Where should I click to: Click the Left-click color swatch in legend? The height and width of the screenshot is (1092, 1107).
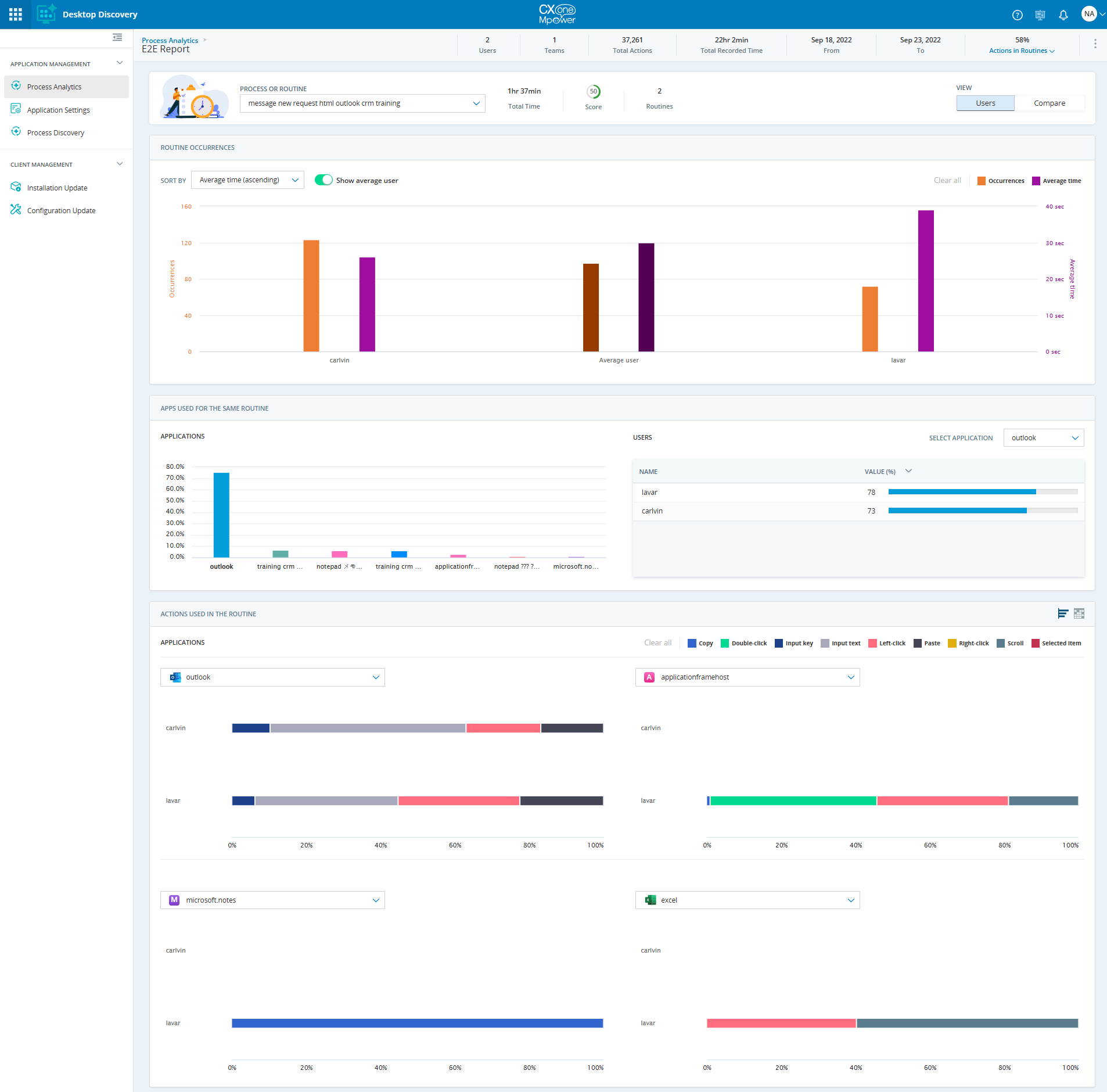(x=872, y=643)
